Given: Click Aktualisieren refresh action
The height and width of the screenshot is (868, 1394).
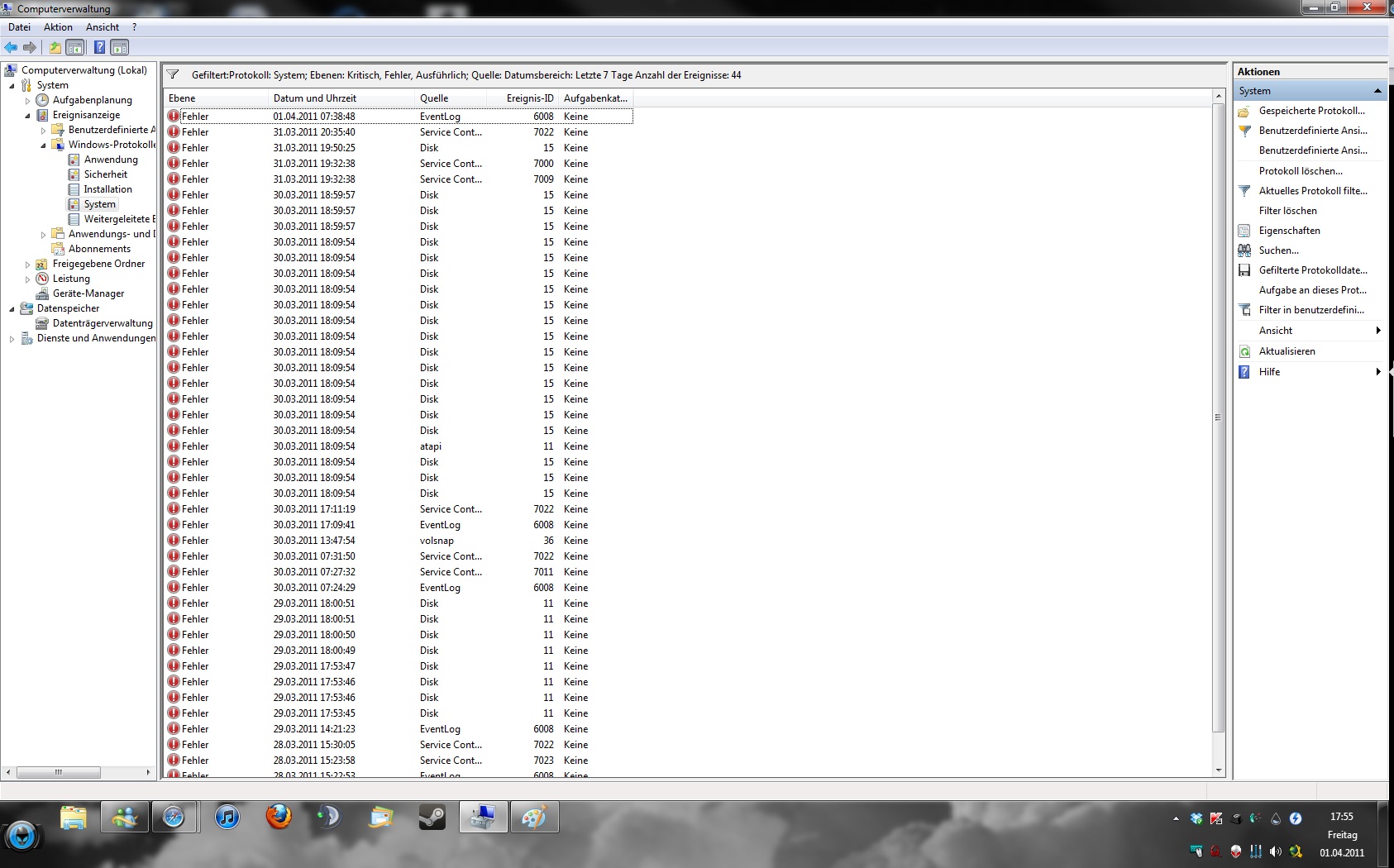Looking at the screenshot, I should click(x=1287, y=351).
